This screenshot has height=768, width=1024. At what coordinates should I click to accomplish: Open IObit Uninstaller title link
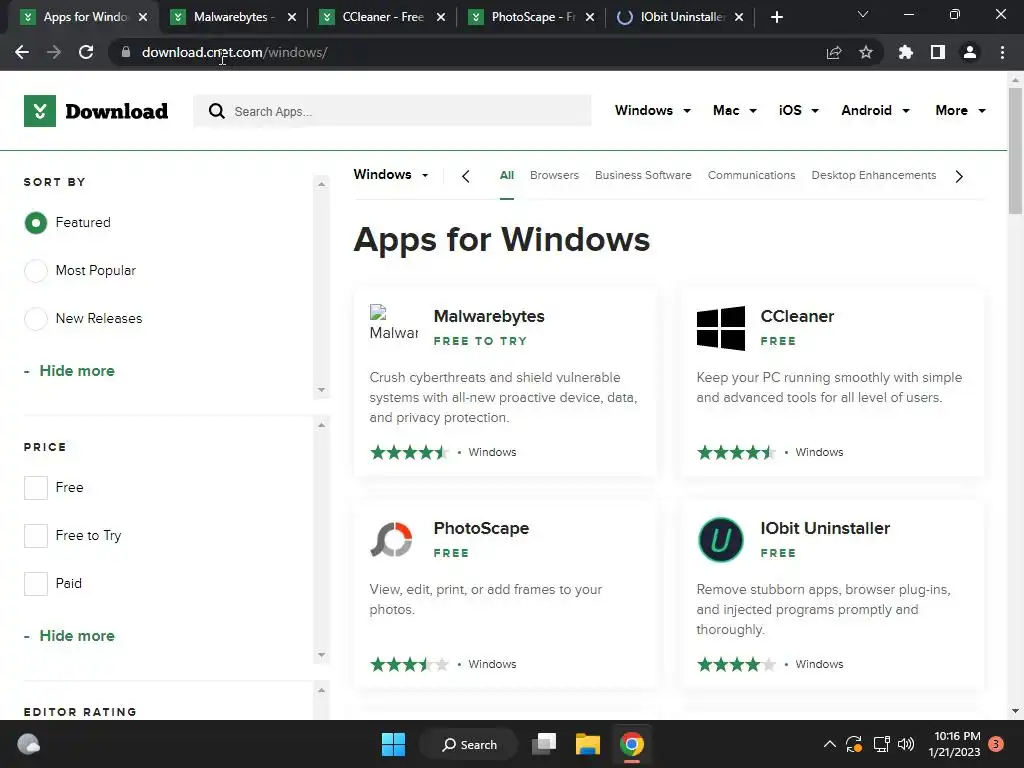pos(825,528)
